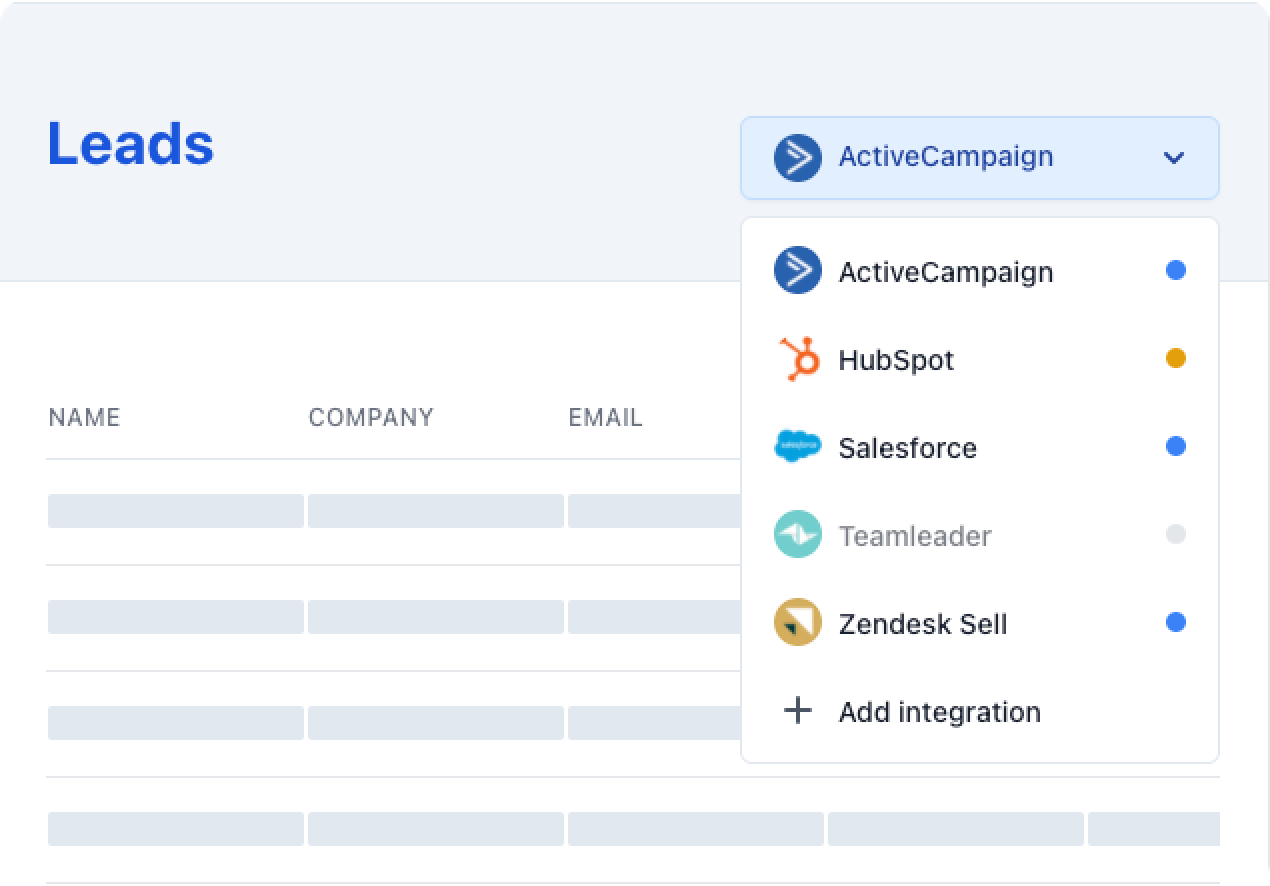Select HubSpot from the integration list

[x=896, y=360]
